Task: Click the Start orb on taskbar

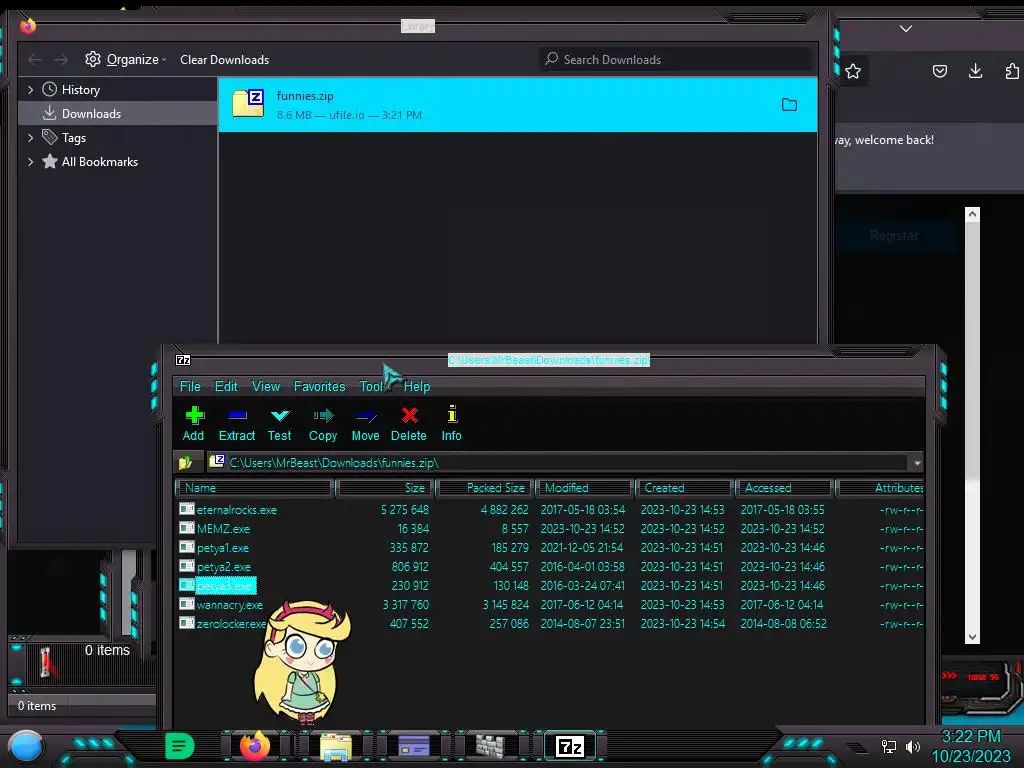Action: click(x=26, y=746)
